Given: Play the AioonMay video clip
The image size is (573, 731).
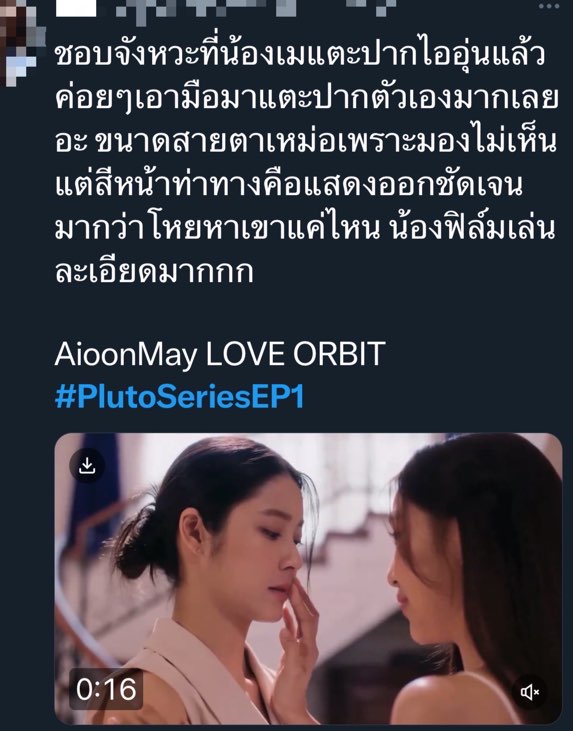Looking at the screenshot, I should [309, 578].
